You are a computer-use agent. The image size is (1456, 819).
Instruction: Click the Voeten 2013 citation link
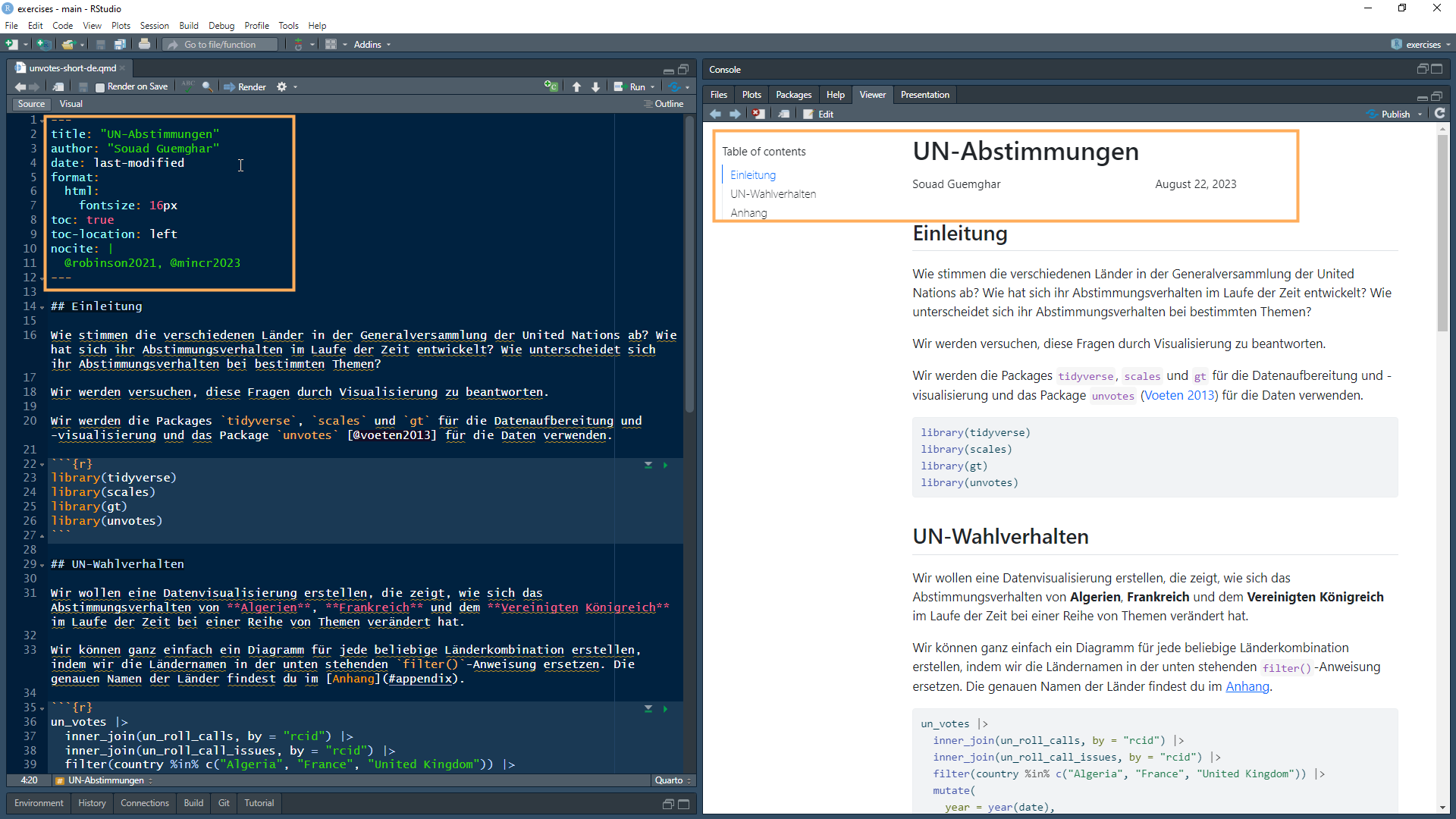pyautogui.click(x=1179, y=396)
